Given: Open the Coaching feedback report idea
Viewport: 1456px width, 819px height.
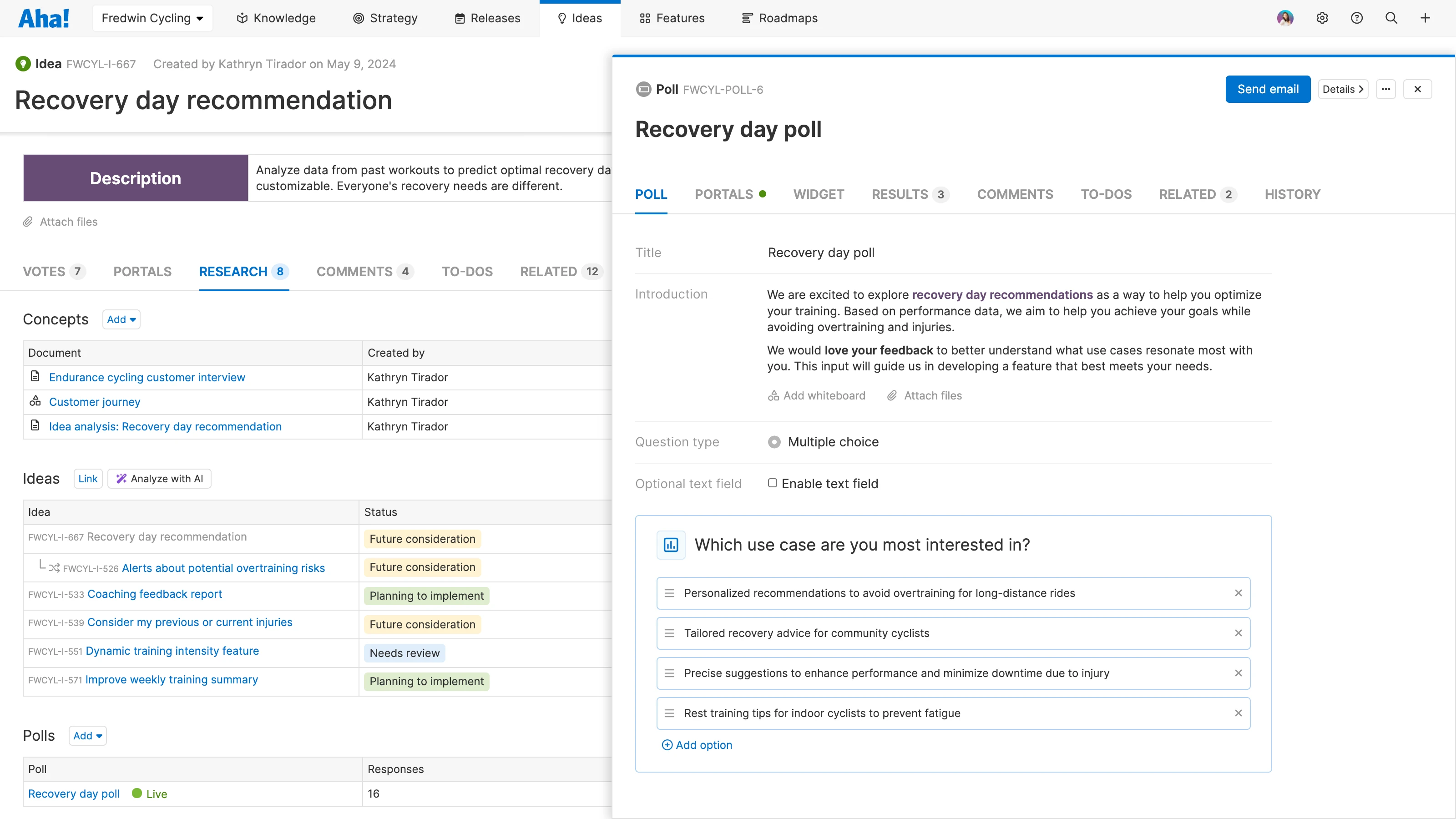Looking at the screenshot, I should 154,594.
